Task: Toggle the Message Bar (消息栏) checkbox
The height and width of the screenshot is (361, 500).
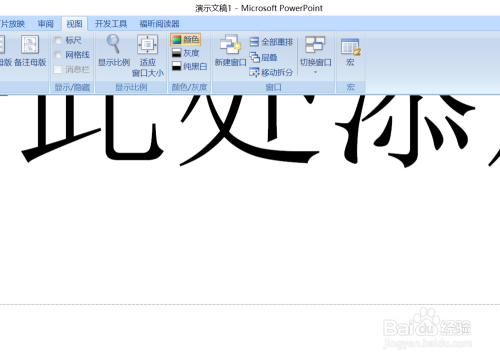Action: click(58, 69)
